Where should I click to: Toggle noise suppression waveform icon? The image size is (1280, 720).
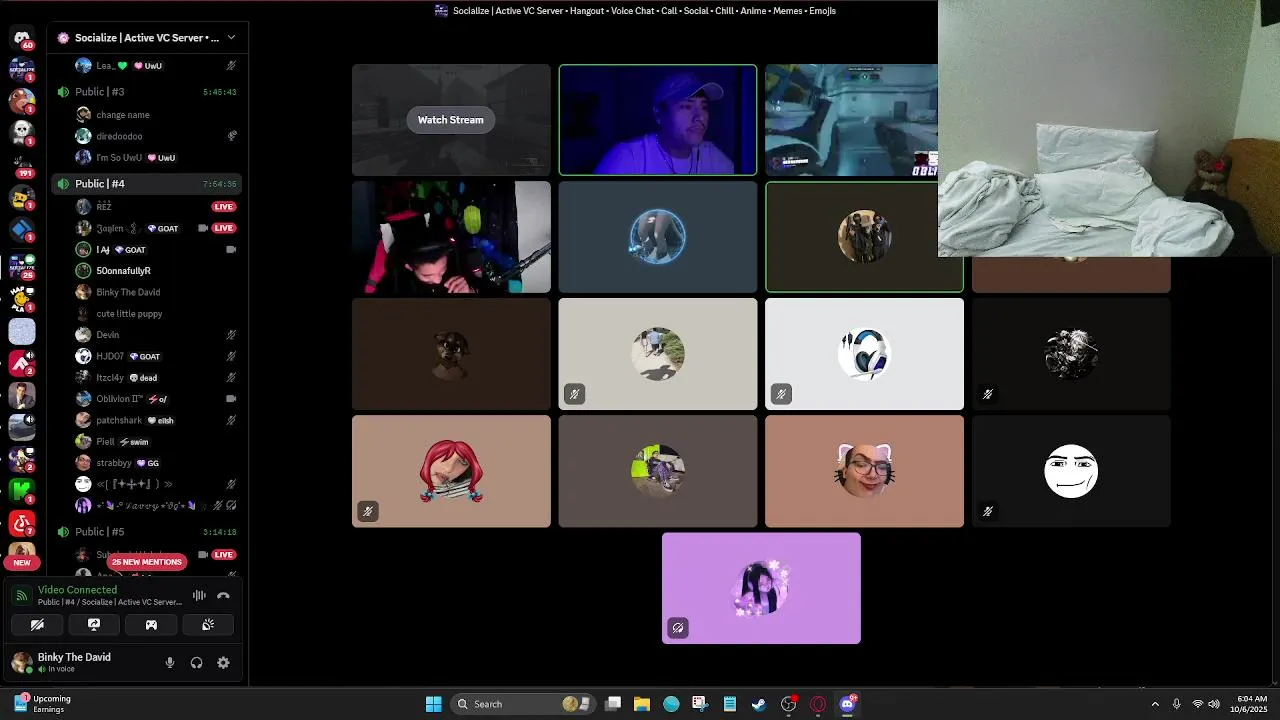coord(199,595)
